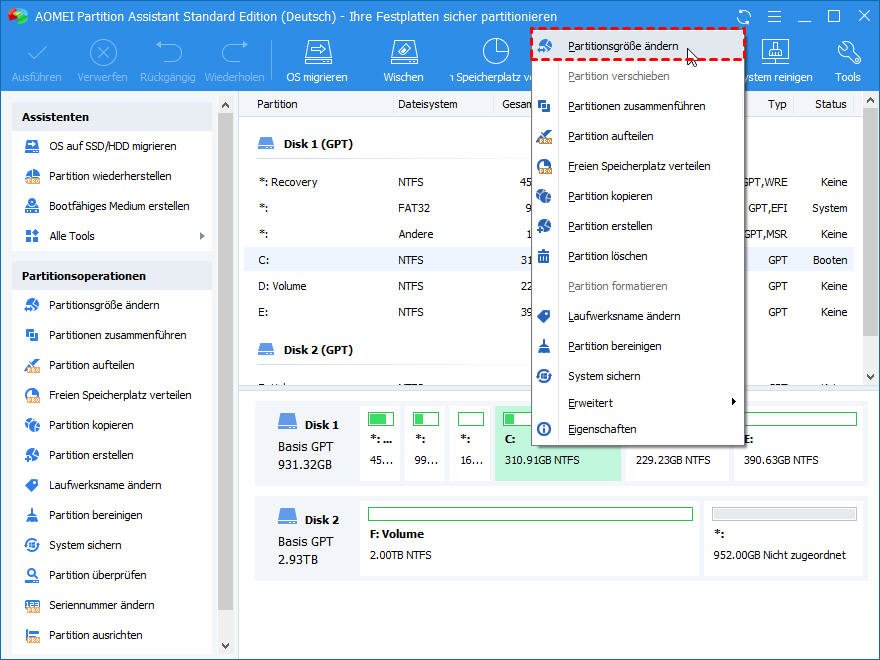Click the OS migrieren toolbar icon
880x660 pixels.
coord(318,53)
